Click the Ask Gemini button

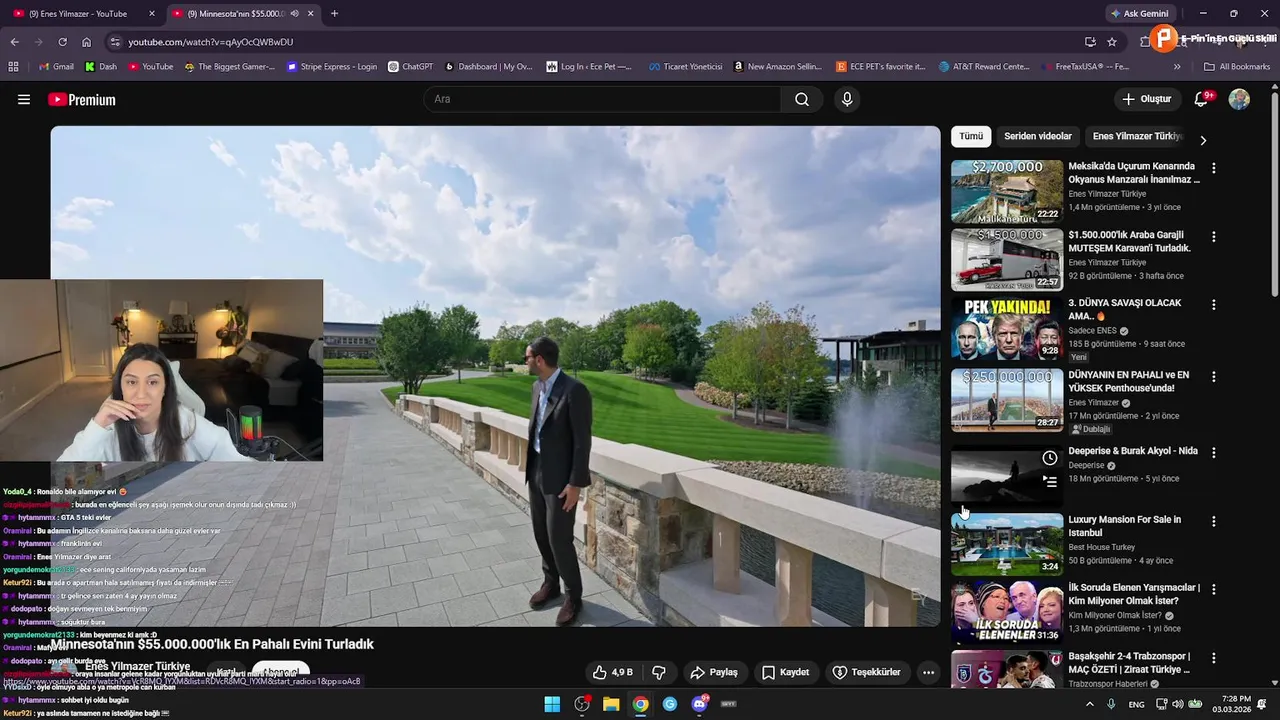1139,14
